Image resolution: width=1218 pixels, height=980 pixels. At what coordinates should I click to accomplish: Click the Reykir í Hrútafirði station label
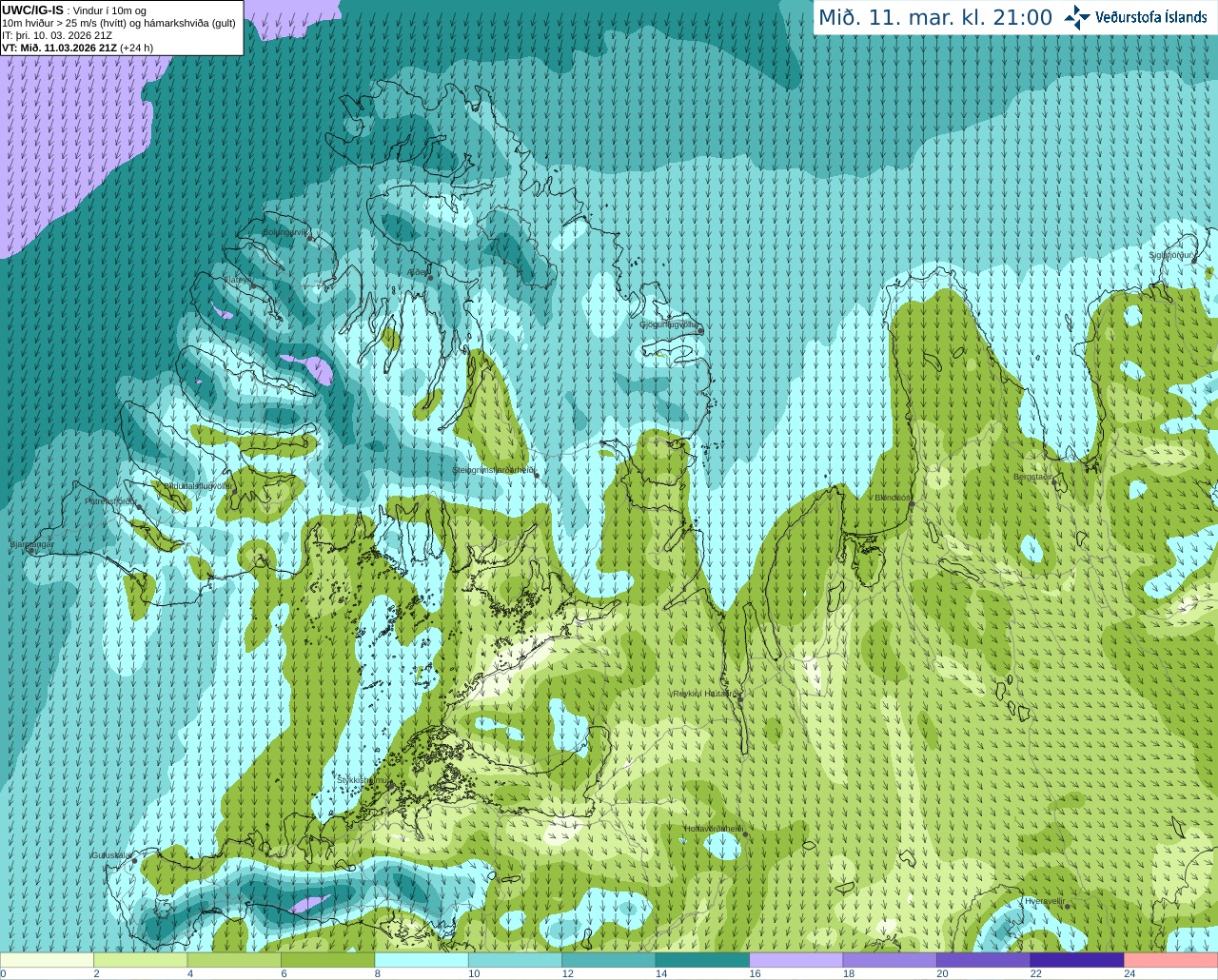(x=705, y=694)
